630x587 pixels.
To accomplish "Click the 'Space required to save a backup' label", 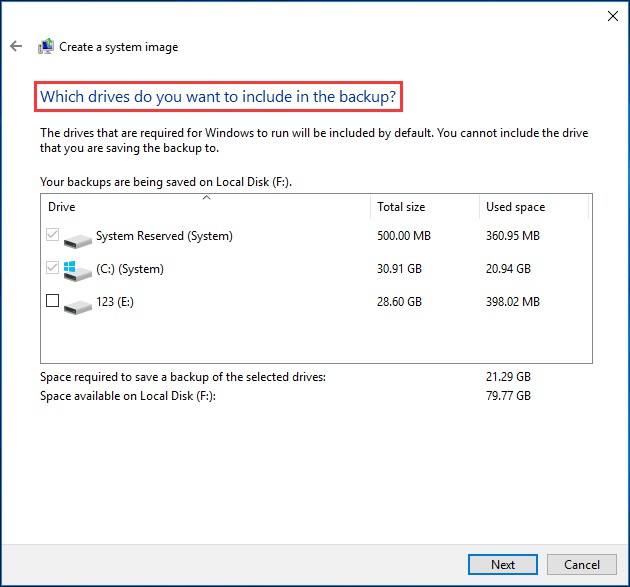I will point(183,377).
